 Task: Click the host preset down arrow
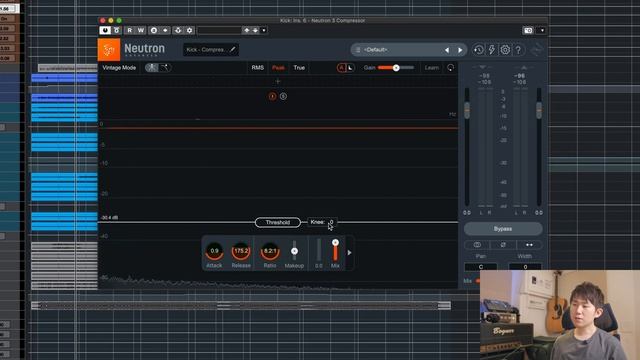tap(255, 30)
